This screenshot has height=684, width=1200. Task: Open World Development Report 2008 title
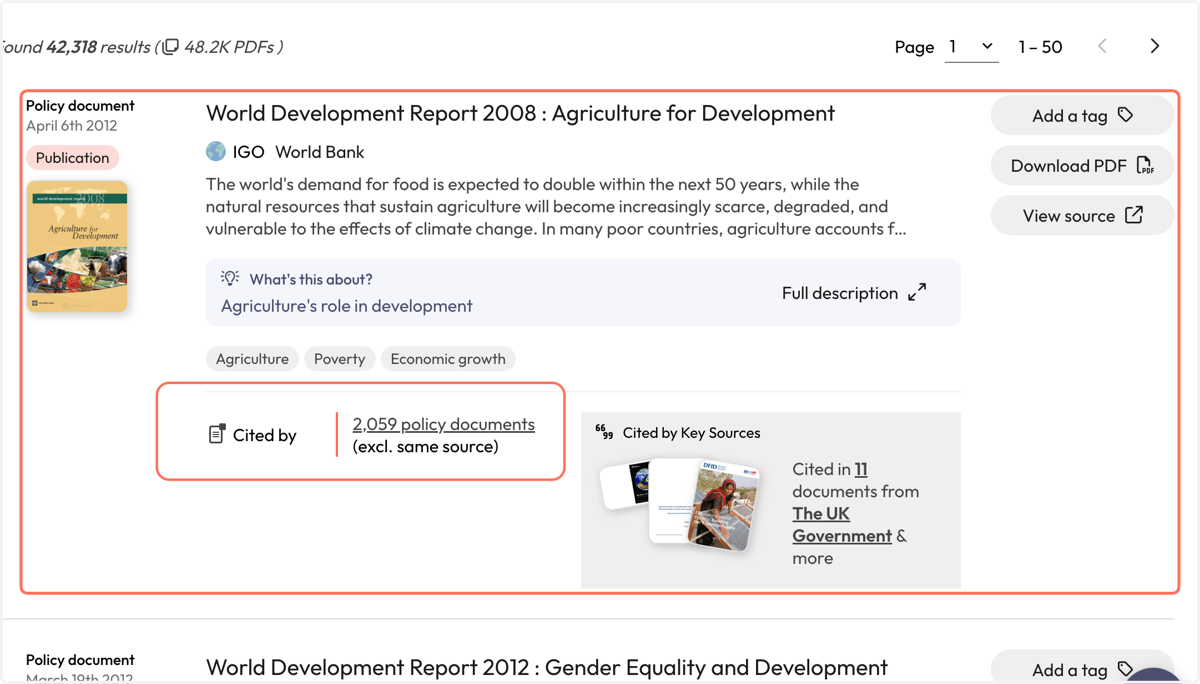tap(520, 113)
